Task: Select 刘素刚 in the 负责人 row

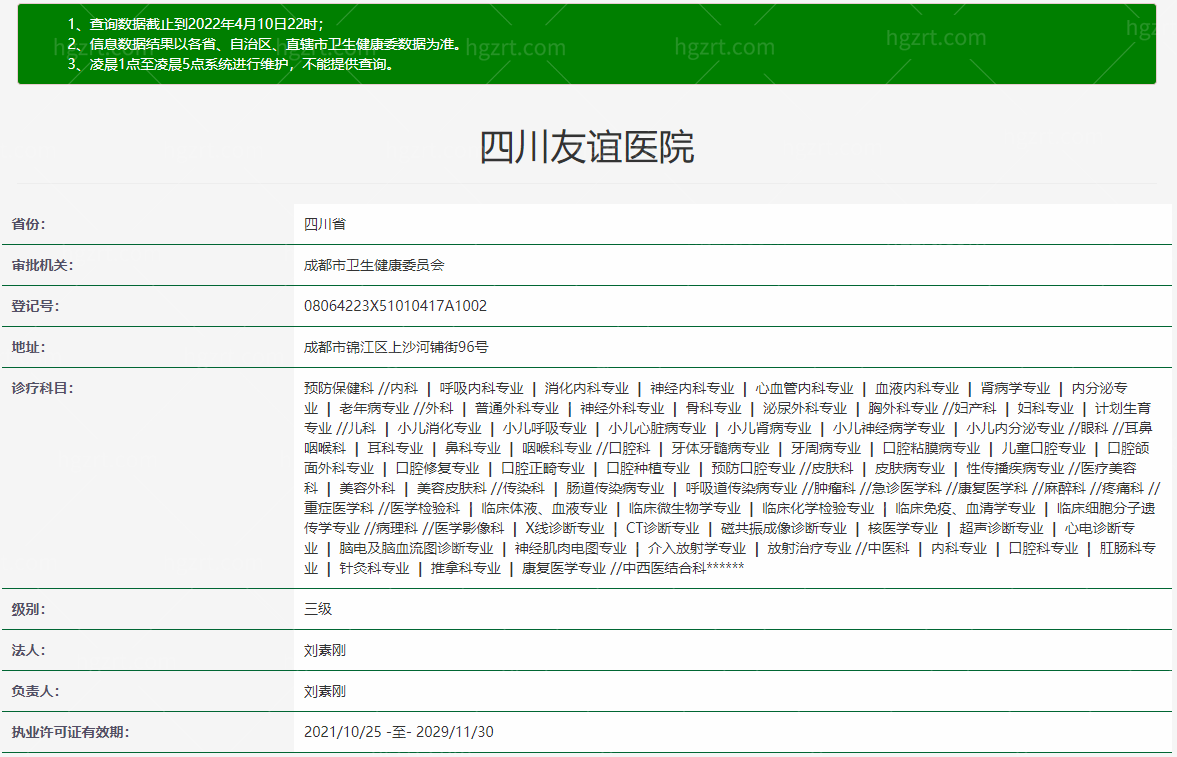Action: click(325, 691)
